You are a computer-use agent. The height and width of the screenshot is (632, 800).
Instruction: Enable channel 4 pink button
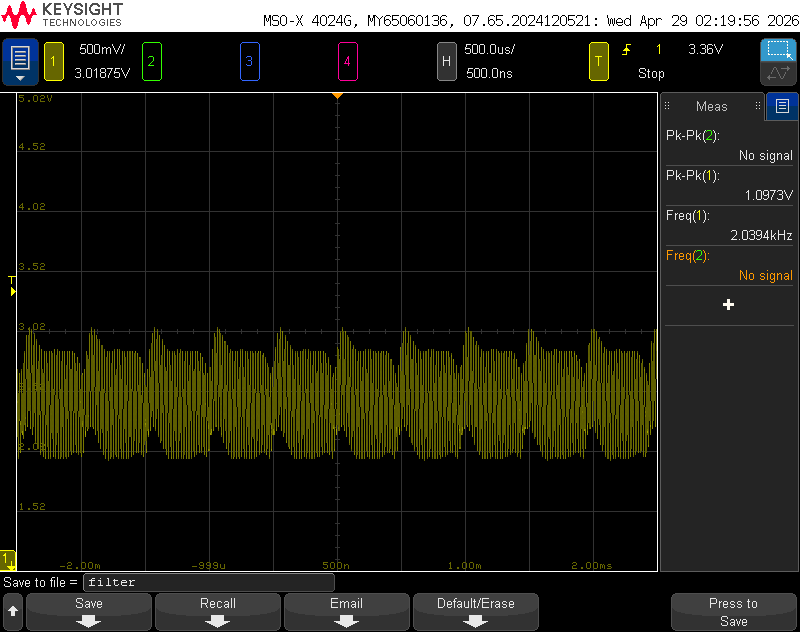coord(347,62)
